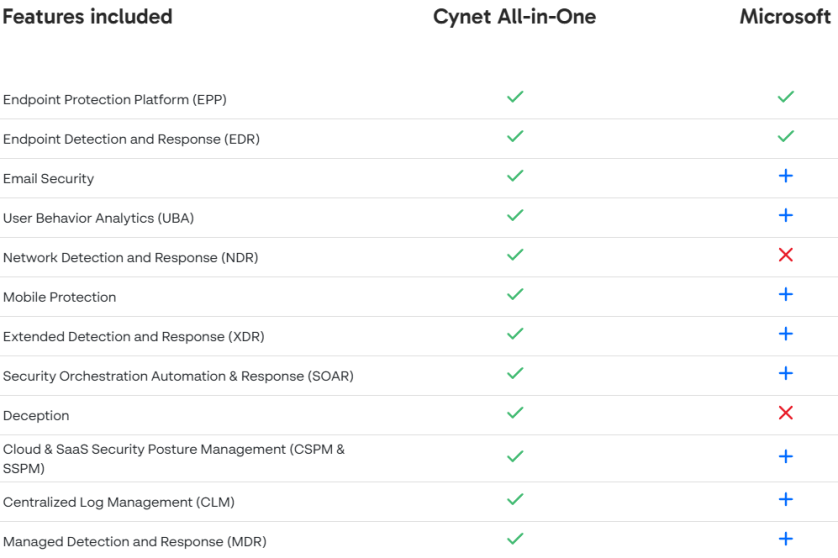838x558 pixels.
Task: Select the Cynet All-in-One column header
Action: click(514, 17)
